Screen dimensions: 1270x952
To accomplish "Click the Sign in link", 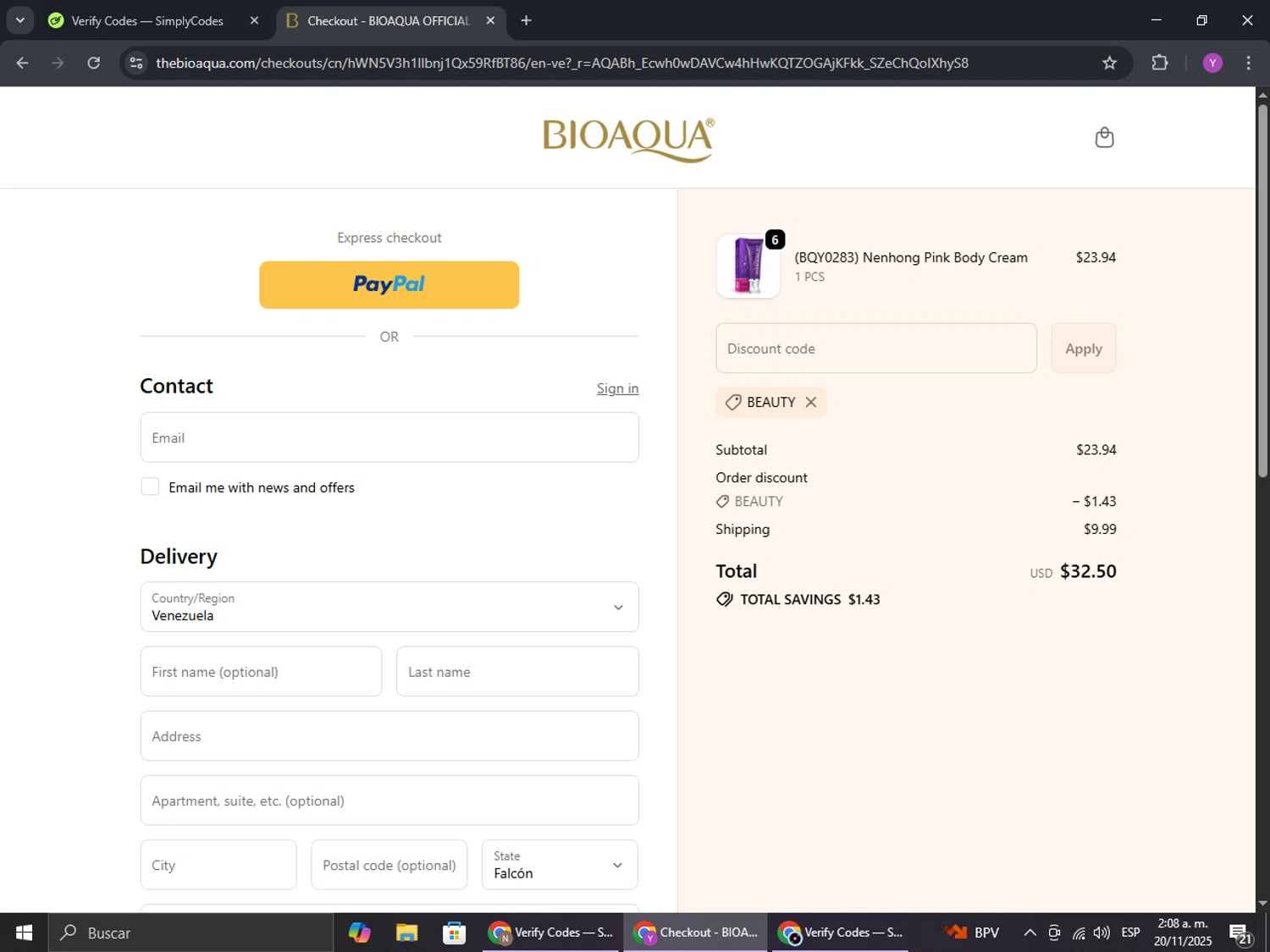I will [x=617, y=388].
